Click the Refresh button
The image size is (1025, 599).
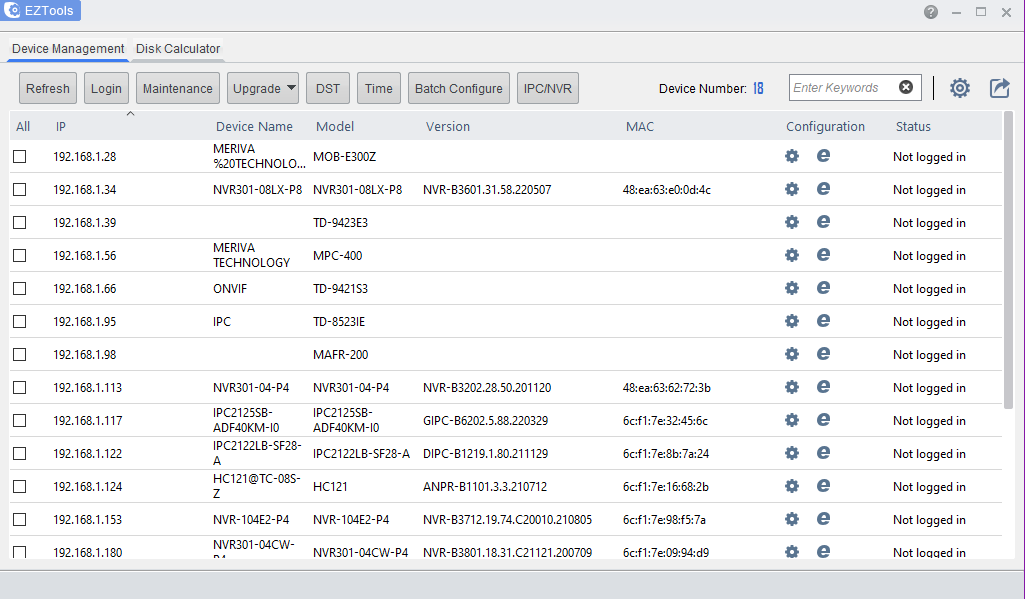click(48, 88)
